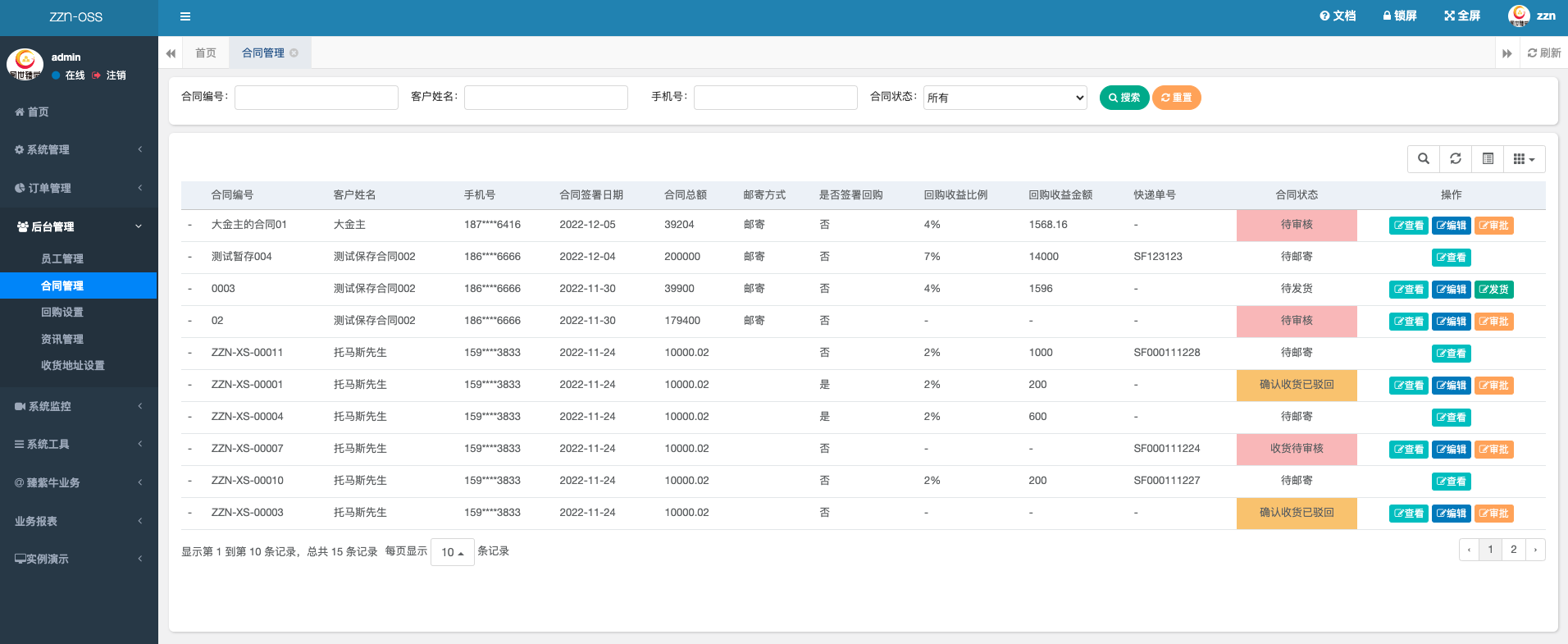Enter 全屏 fullscreen mode
Viewport: 1568px width, 644px height.
point(1462,16)
